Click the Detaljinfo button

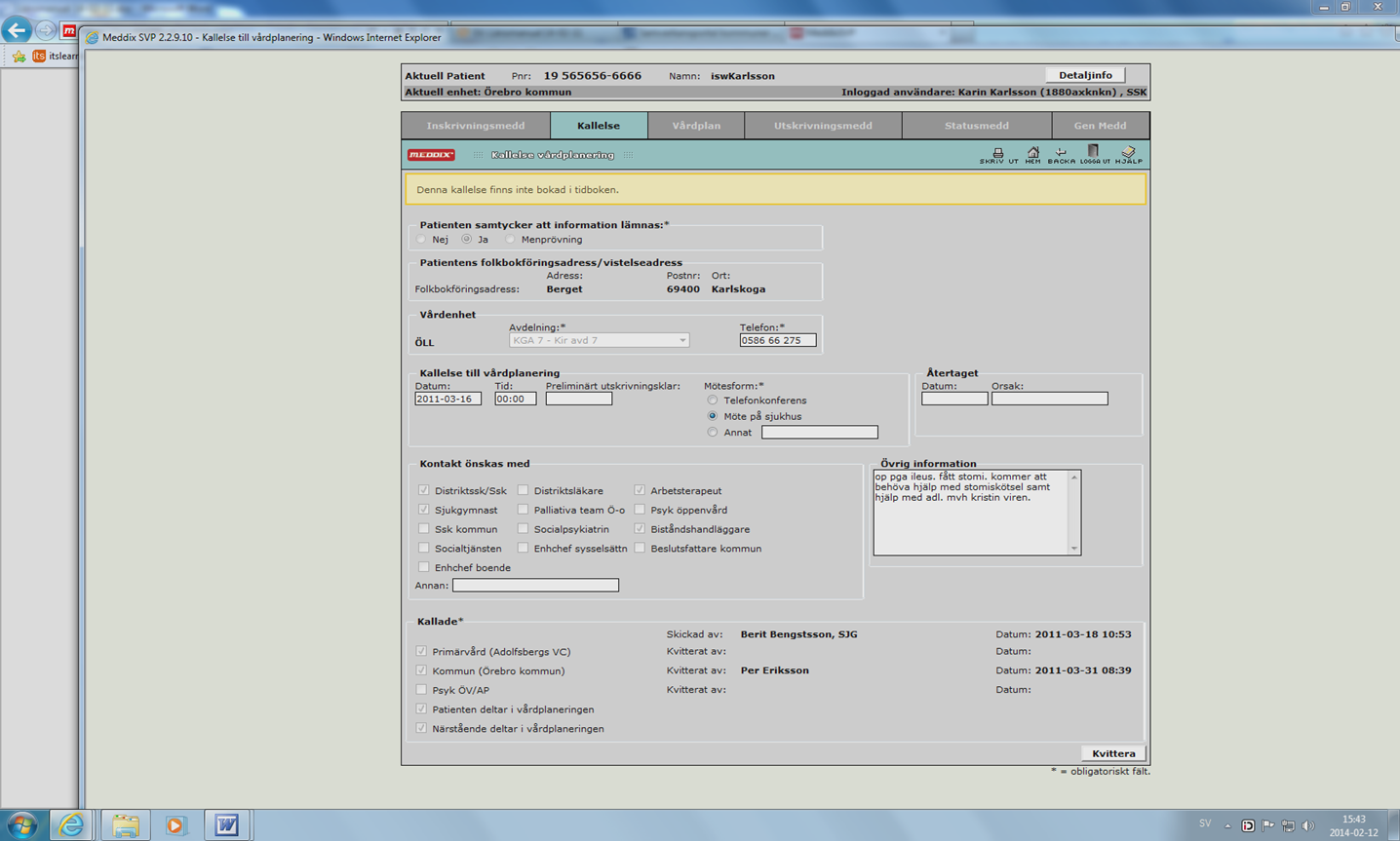point(1085,75)
